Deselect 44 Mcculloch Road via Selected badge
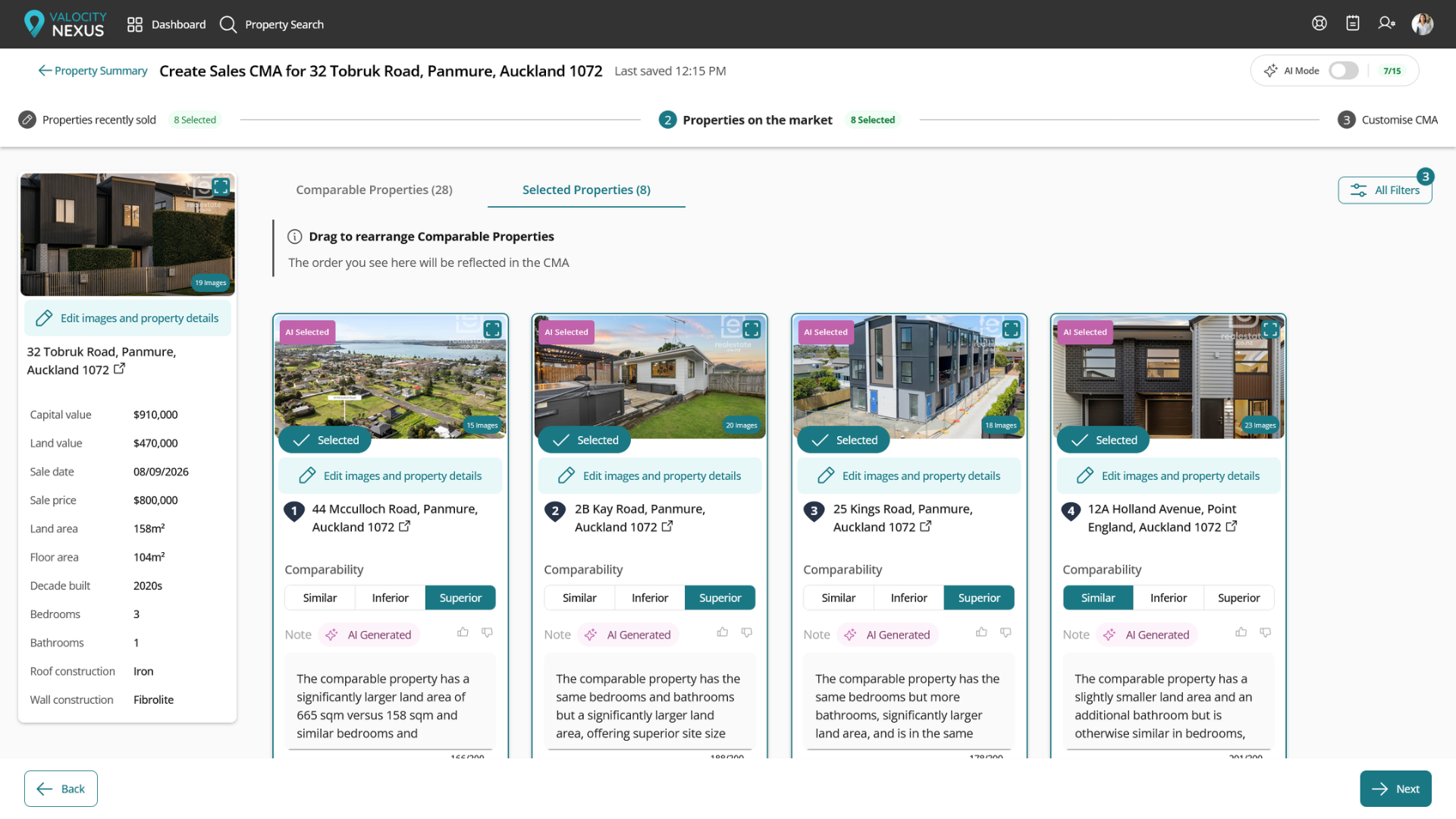 [325, 440]
